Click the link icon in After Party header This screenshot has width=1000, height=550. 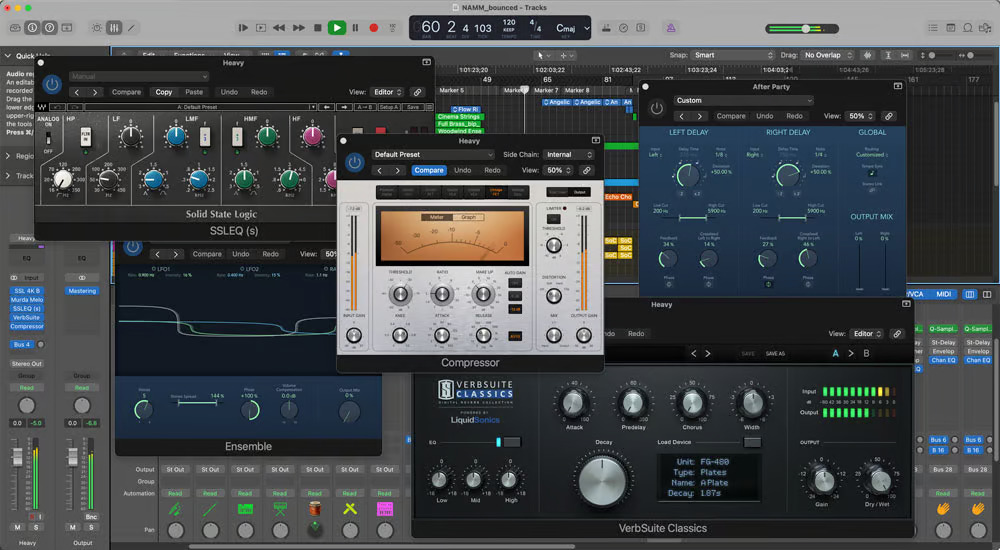888,116
